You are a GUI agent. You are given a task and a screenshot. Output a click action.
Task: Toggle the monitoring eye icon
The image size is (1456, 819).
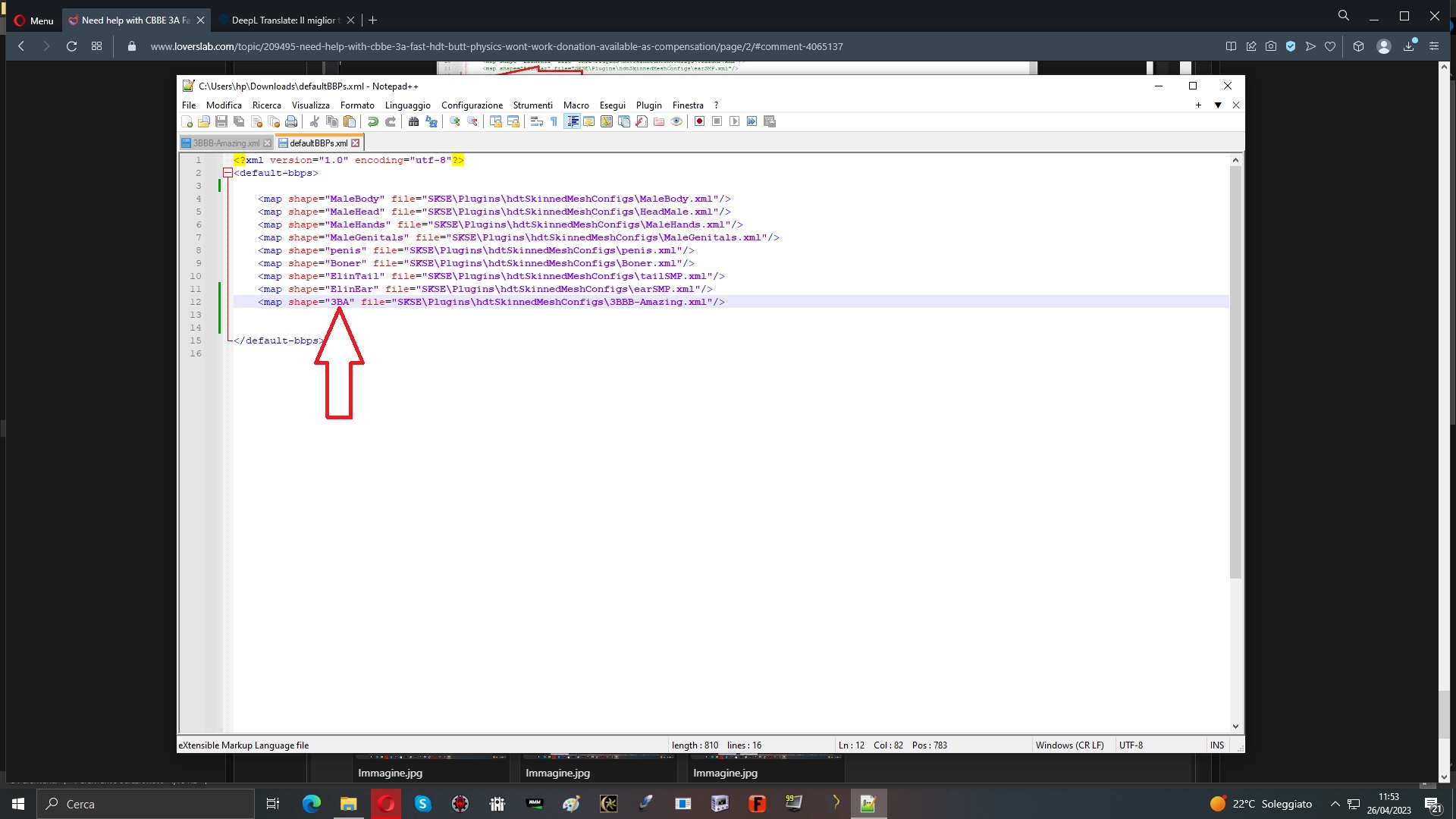pyautogui.click(x=676, y=121)
